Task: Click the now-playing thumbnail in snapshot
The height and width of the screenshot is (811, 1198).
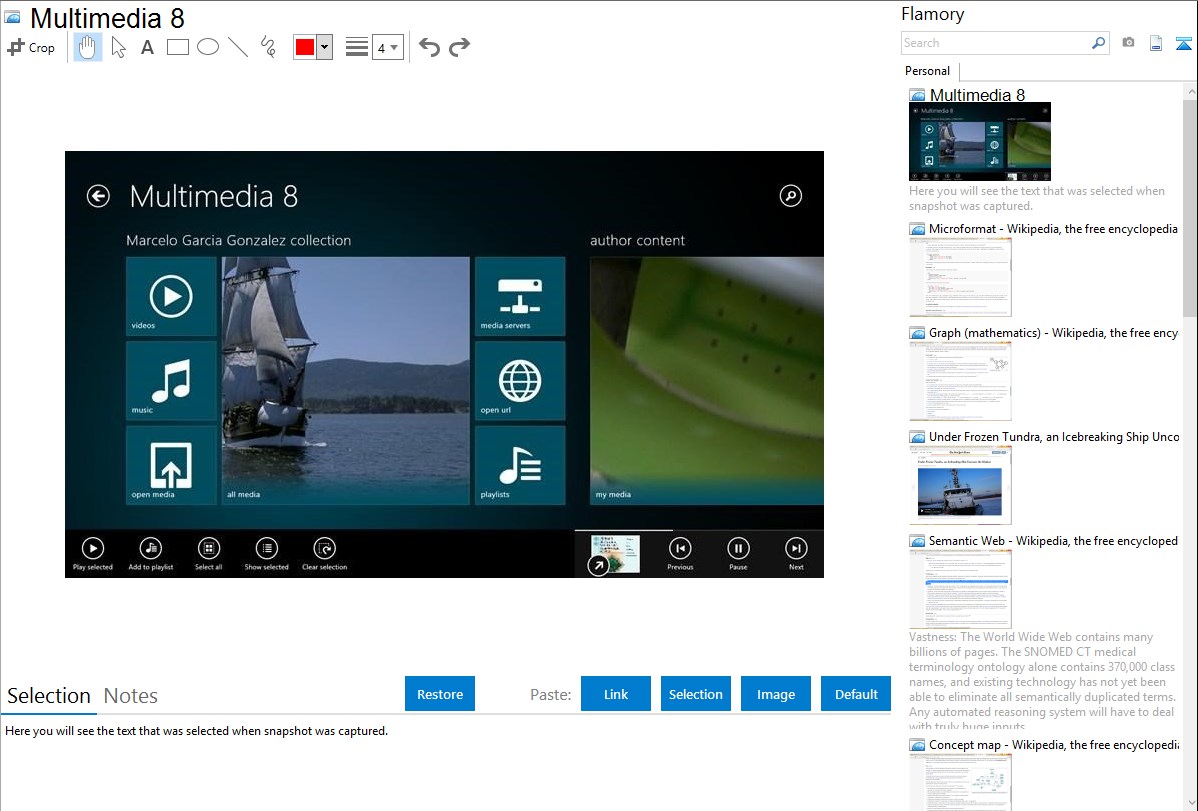Action: coord(614,553)
